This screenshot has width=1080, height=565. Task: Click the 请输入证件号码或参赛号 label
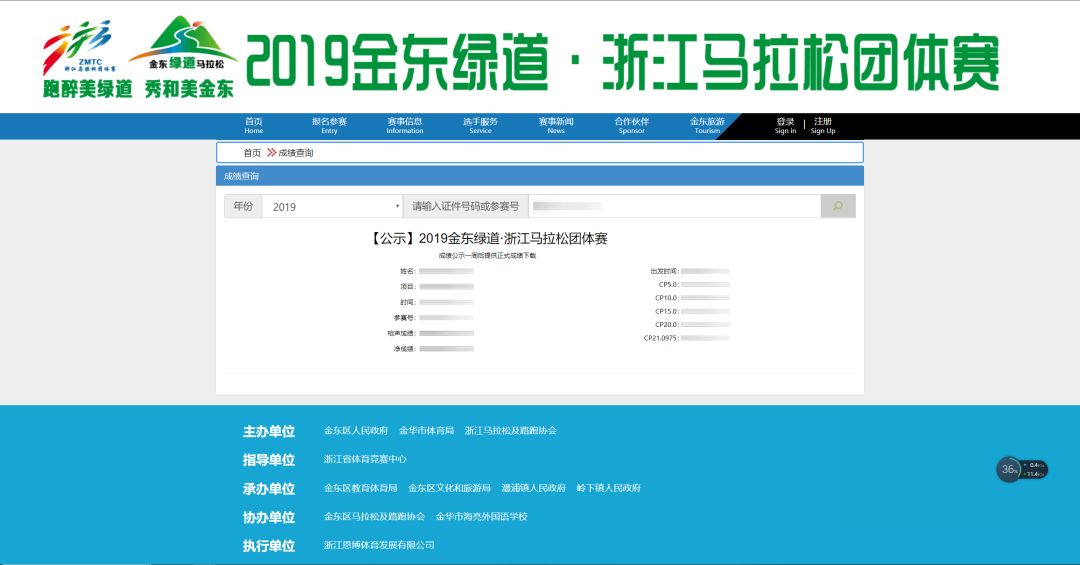click(x=466, y=206)
